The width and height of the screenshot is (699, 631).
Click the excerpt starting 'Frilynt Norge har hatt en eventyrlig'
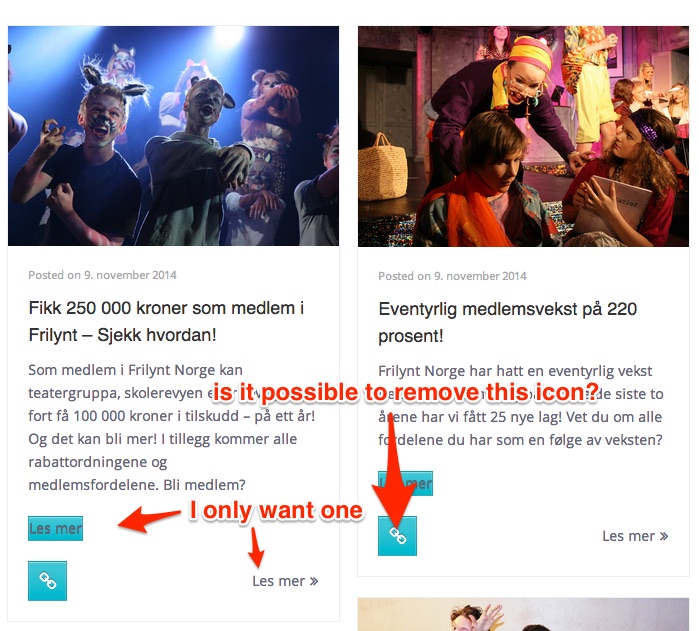click(x=521, y=405)
